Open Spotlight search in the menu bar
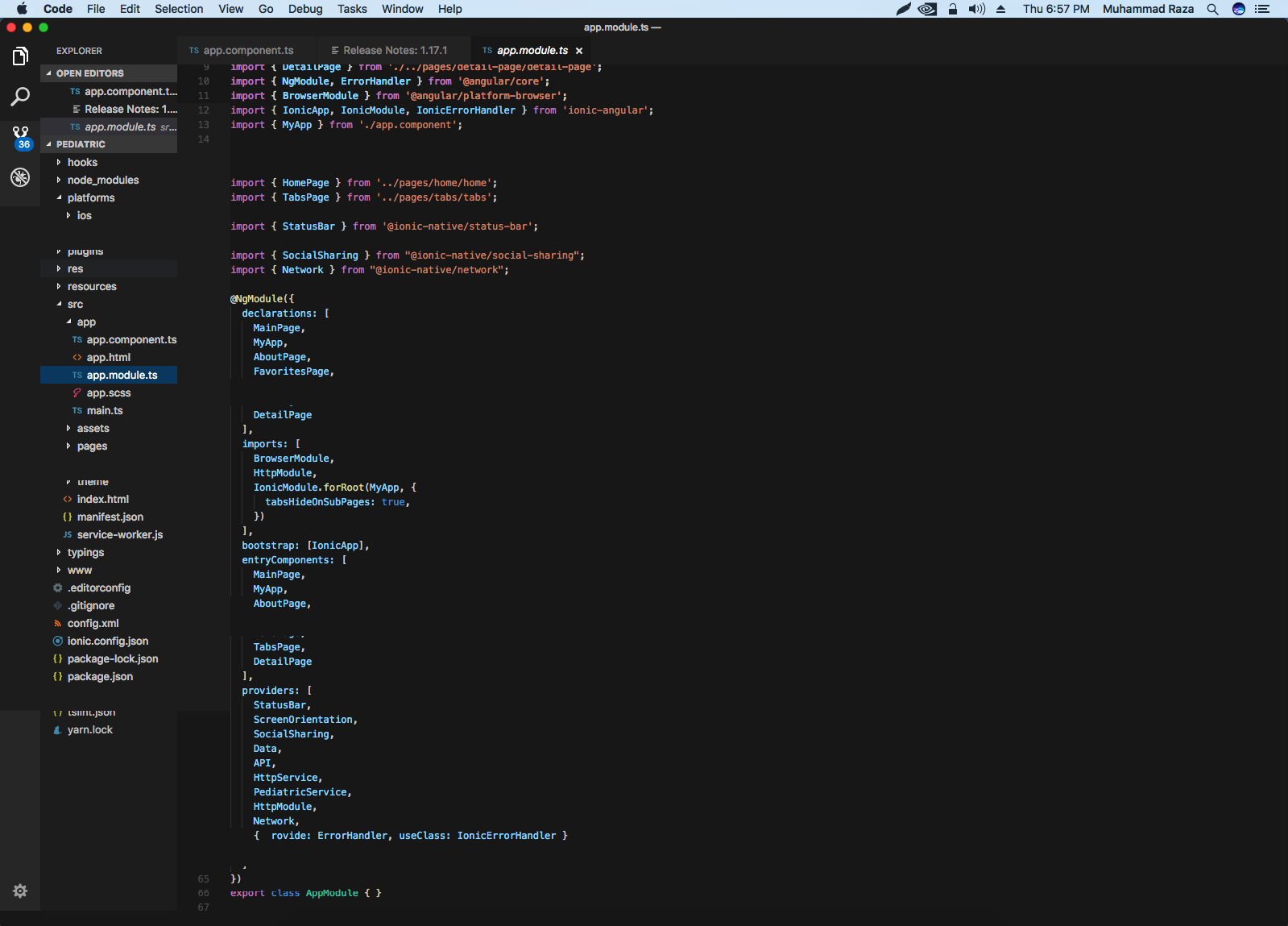 [x=1212, y=9]
